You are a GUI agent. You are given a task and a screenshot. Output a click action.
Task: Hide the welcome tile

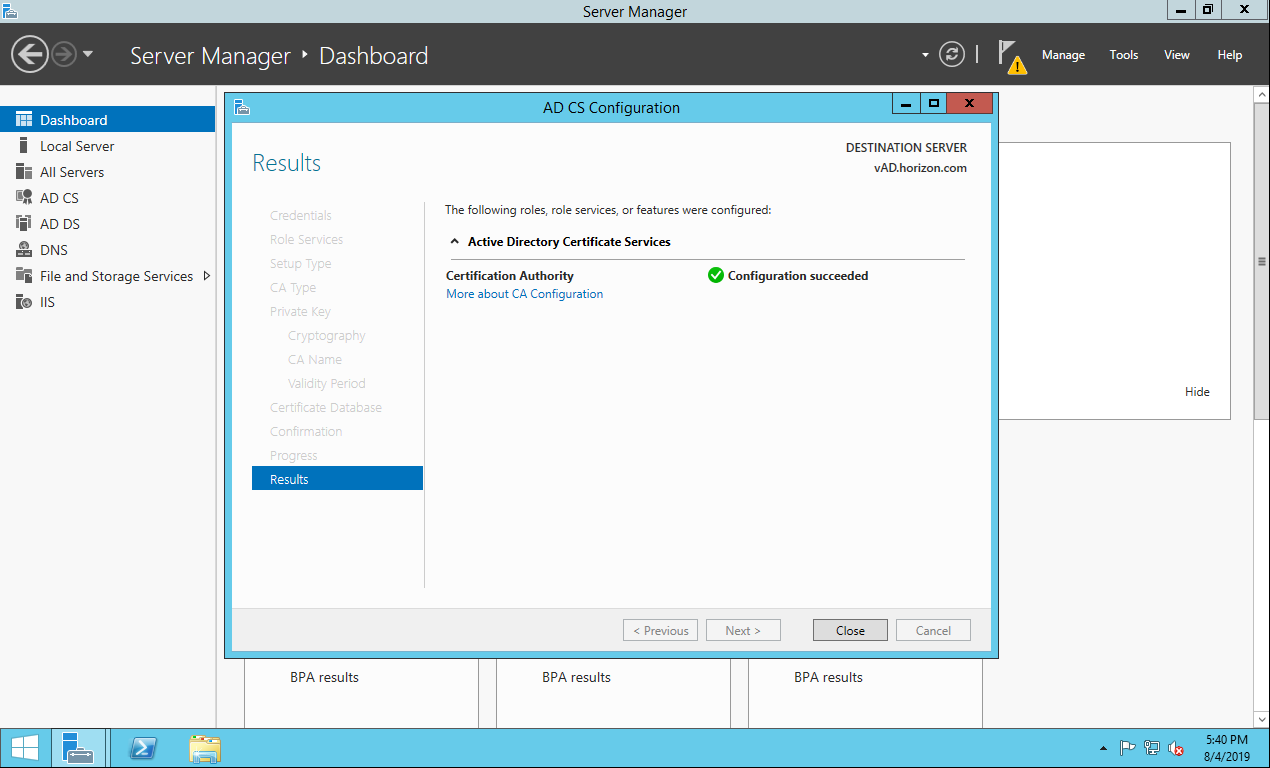click(1196, 392)
